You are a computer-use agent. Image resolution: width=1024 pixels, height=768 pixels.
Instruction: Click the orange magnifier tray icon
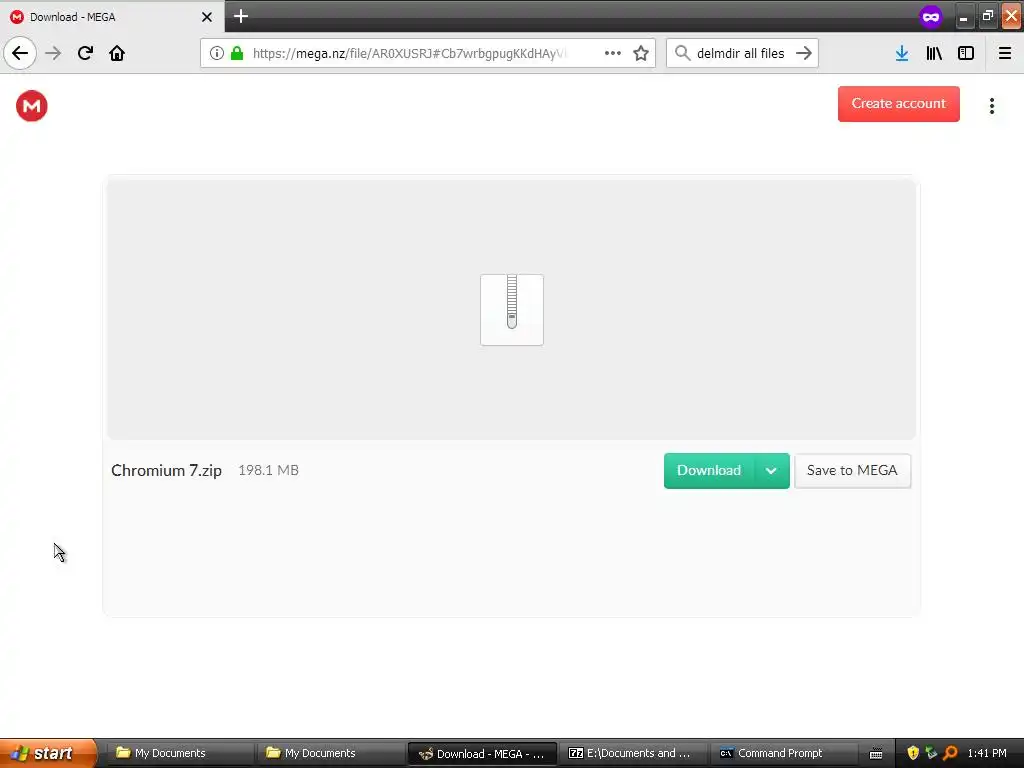coord(950,753)
